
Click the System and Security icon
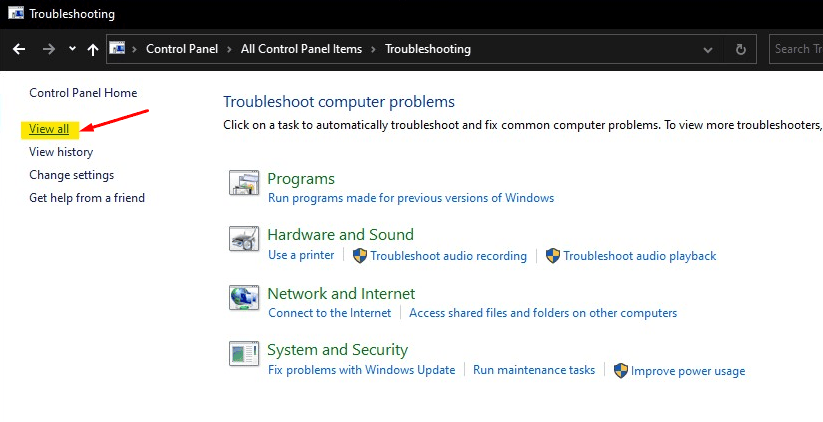pos(245,354)
